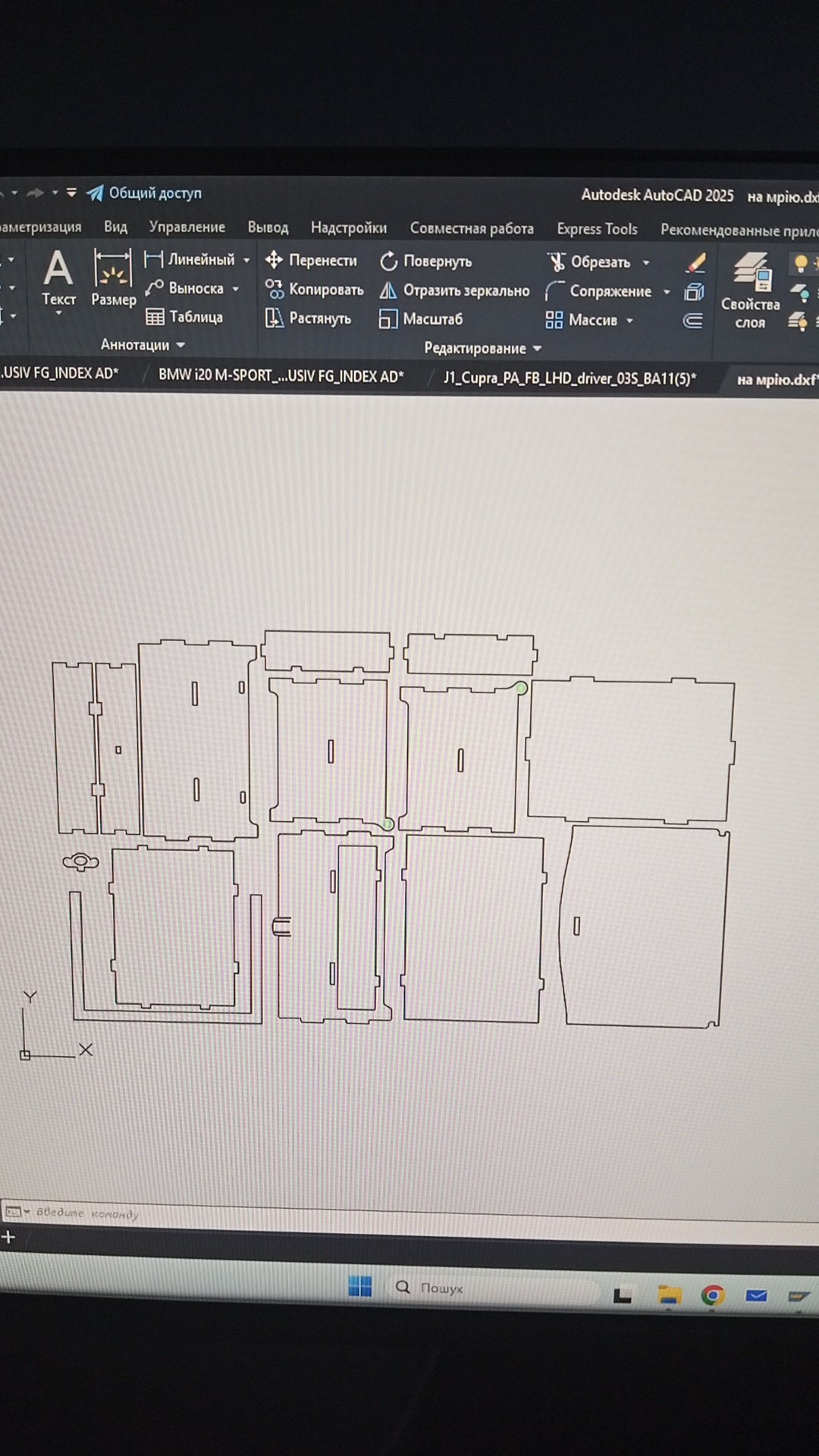Image resolution: width=819 pixels, height=1456 pixels.
Task: Add a new layout with plus icon
Action: pos(8,1237)
